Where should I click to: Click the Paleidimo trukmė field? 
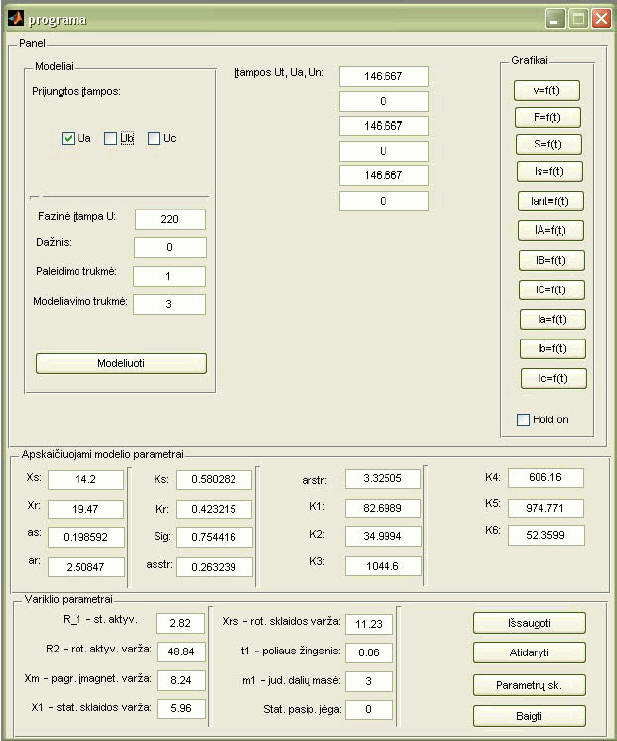[169, 276]
